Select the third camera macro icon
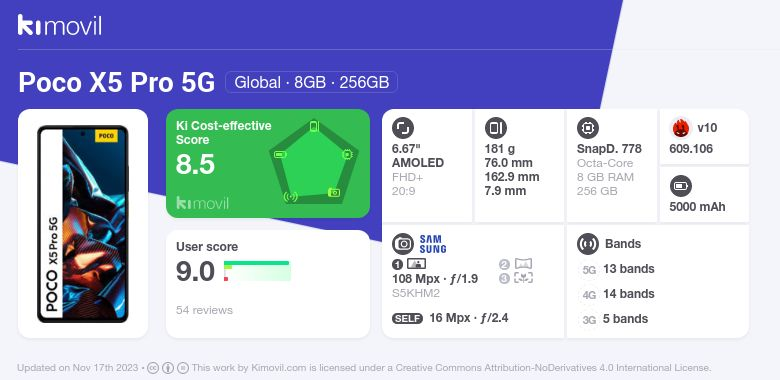780x380 pixels. coord(523,278)
